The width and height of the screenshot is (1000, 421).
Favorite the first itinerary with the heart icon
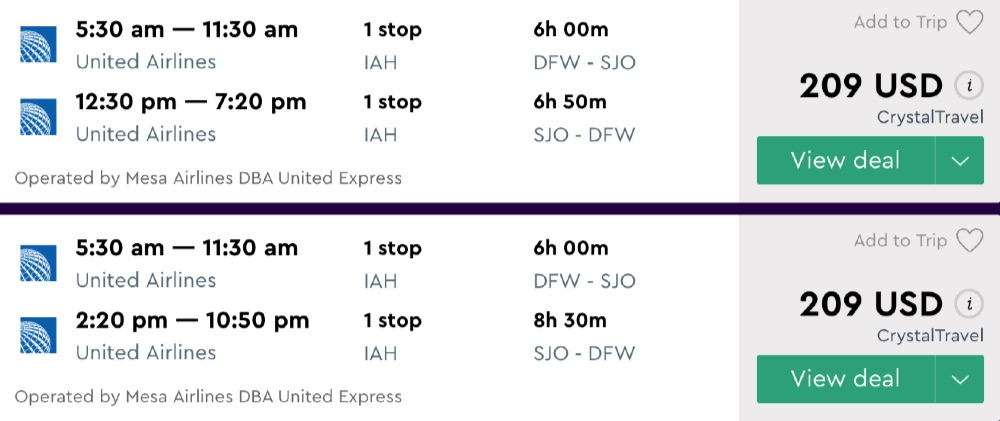tap(969, 22)
